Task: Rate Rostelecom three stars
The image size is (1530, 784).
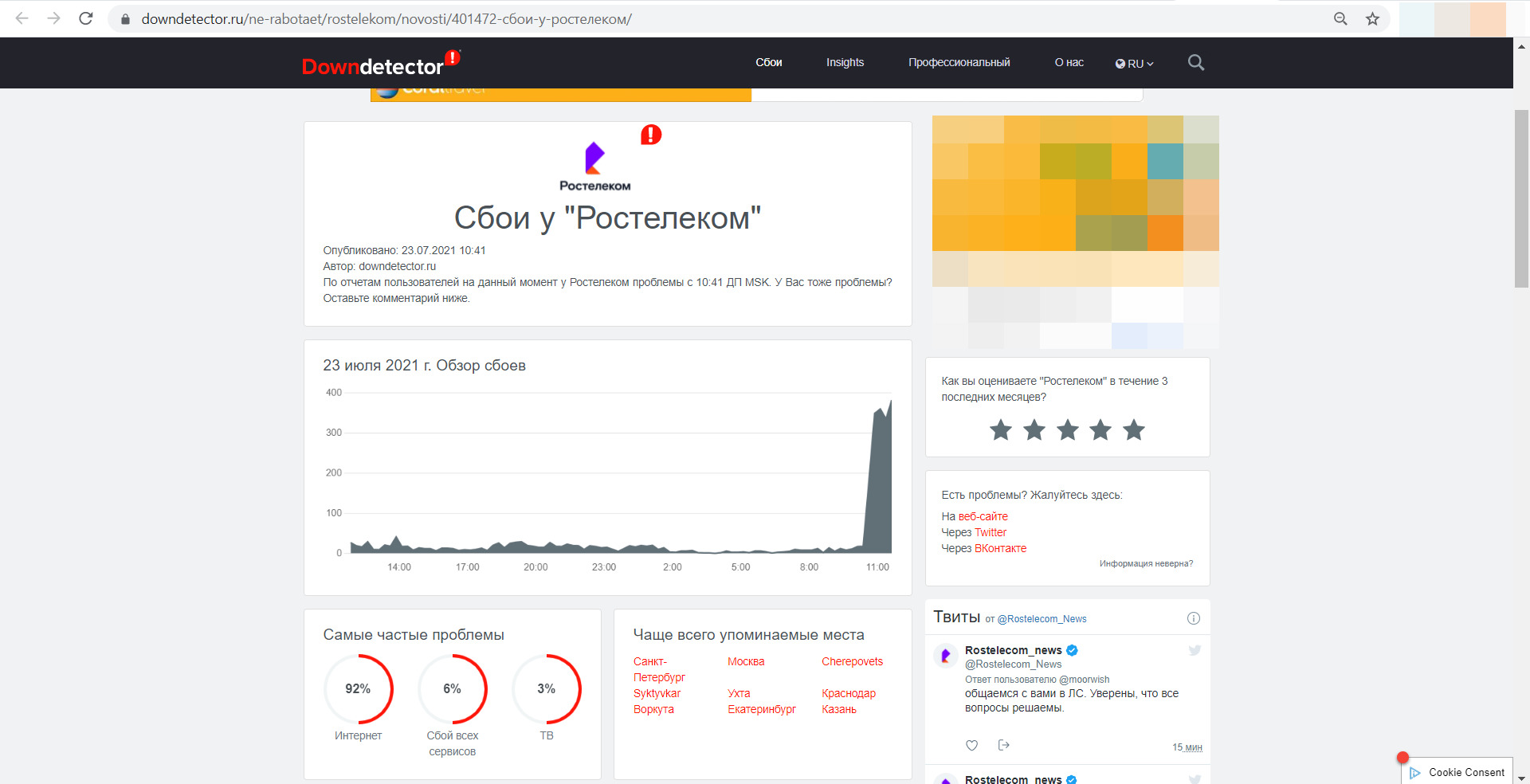Action: click(x=1068, y=430)
